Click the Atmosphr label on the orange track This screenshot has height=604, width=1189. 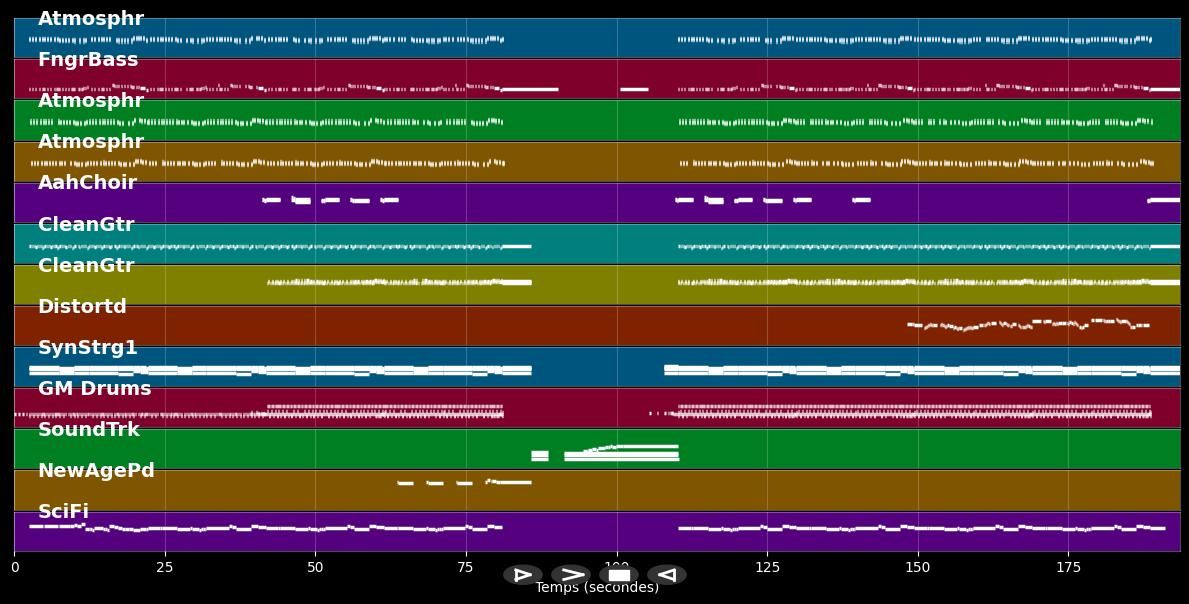pos(91,142)
